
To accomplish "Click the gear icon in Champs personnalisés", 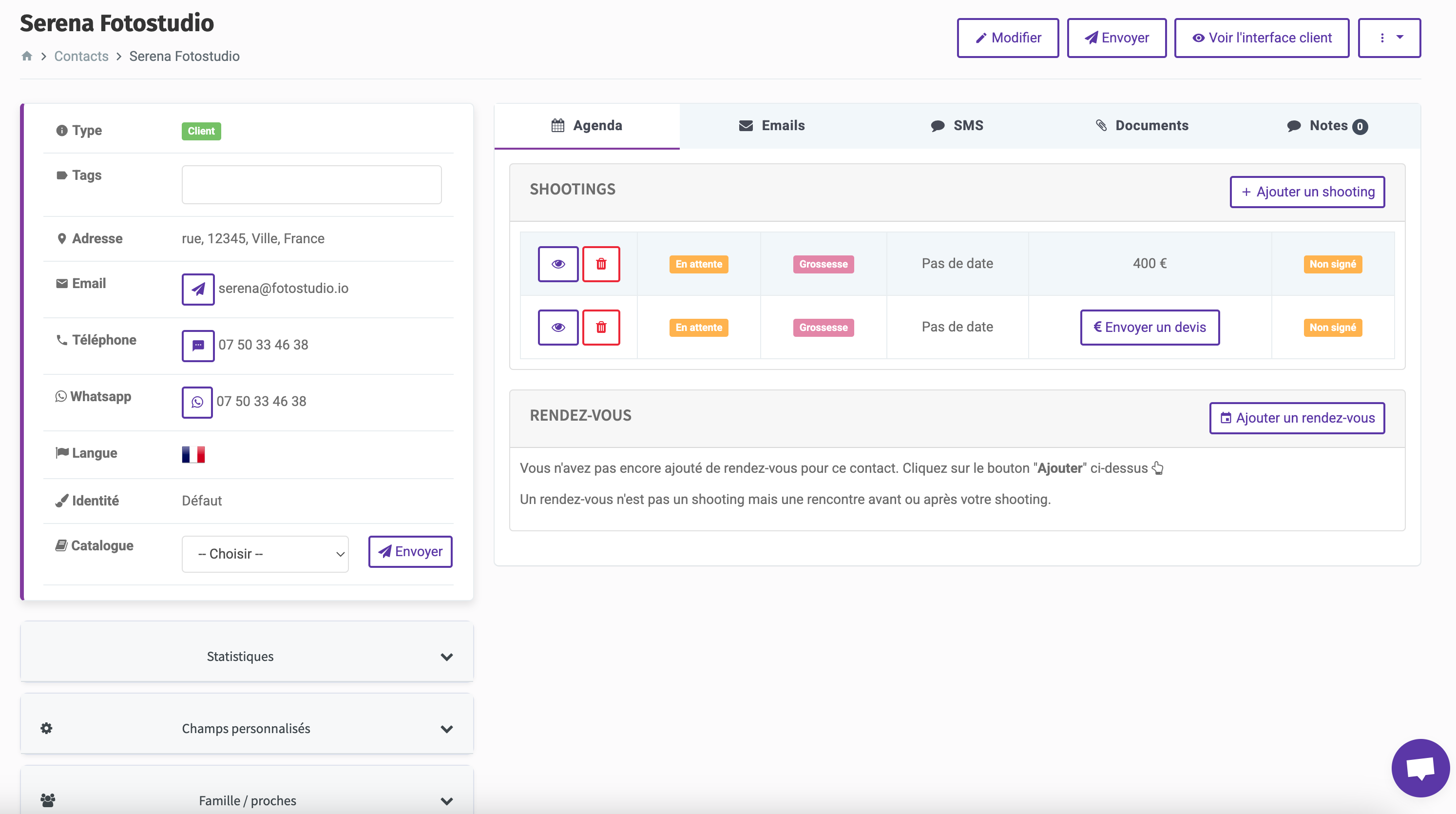I will click(x=46, y=728).
